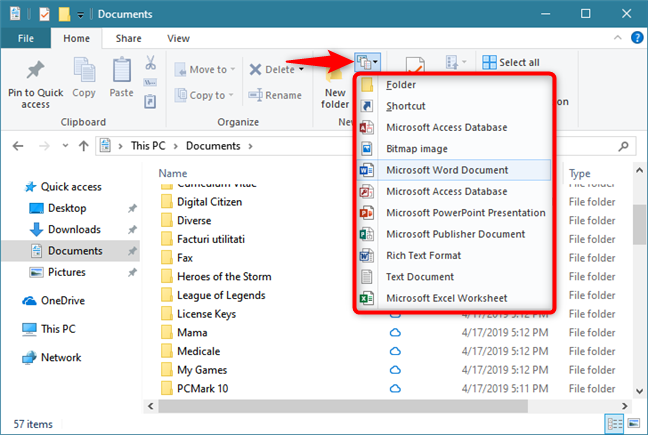
Task: Open the Open button dropdown arrow
Action: (464, 62)
